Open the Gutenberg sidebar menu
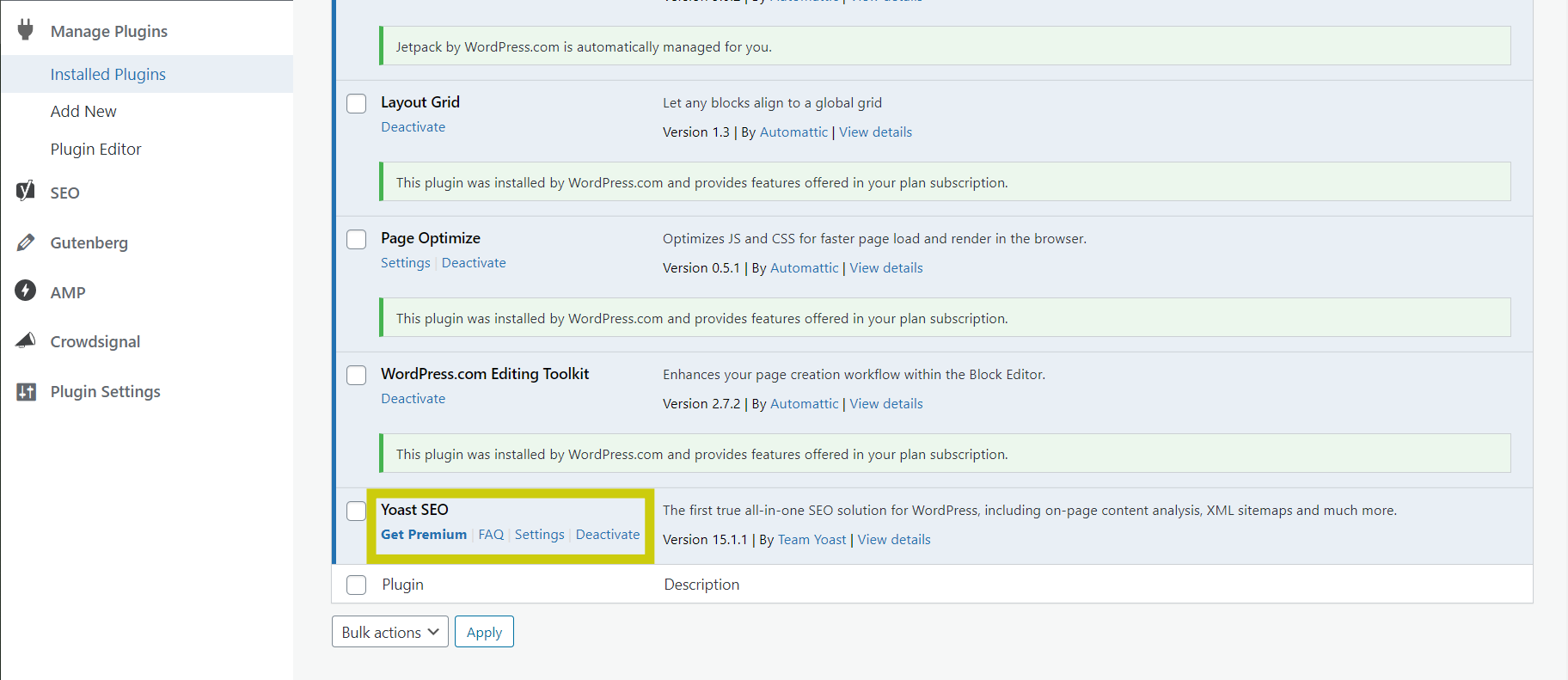1568x680 pixels. [89, 242]
